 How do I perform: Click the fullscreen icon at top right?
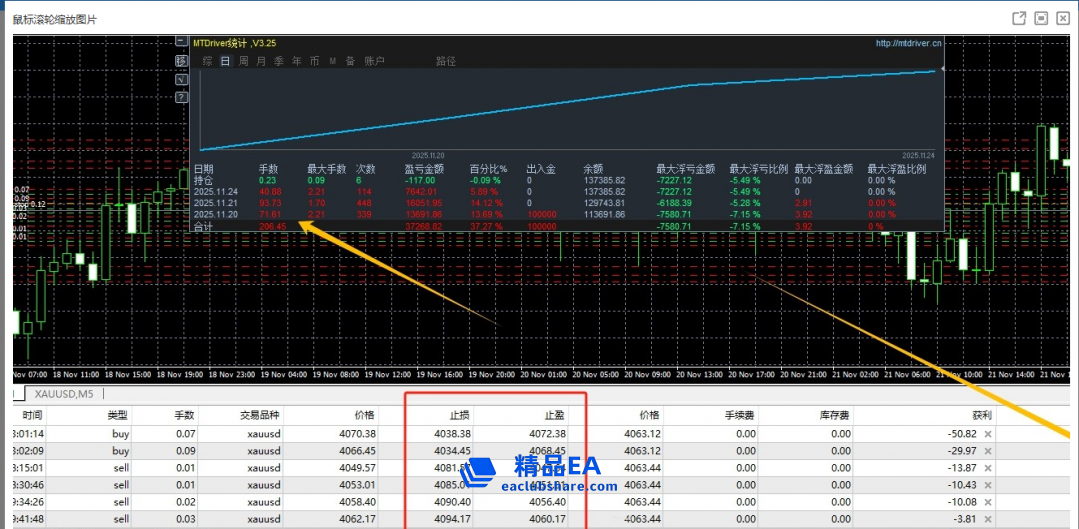click(1041, 18)
